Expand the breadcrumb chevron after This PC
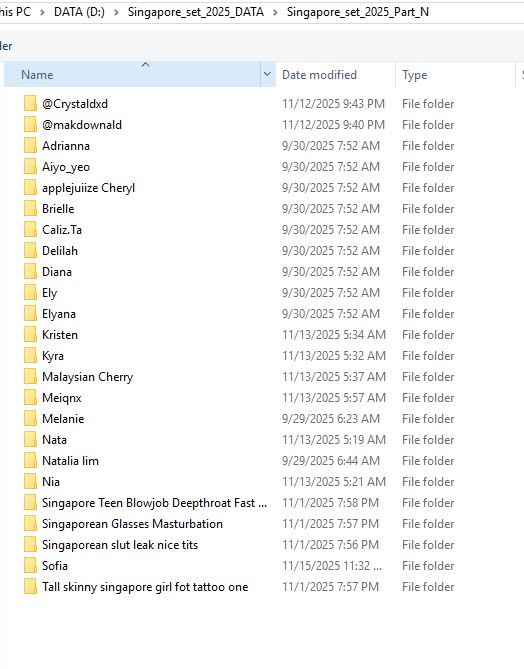 [42, 12]
